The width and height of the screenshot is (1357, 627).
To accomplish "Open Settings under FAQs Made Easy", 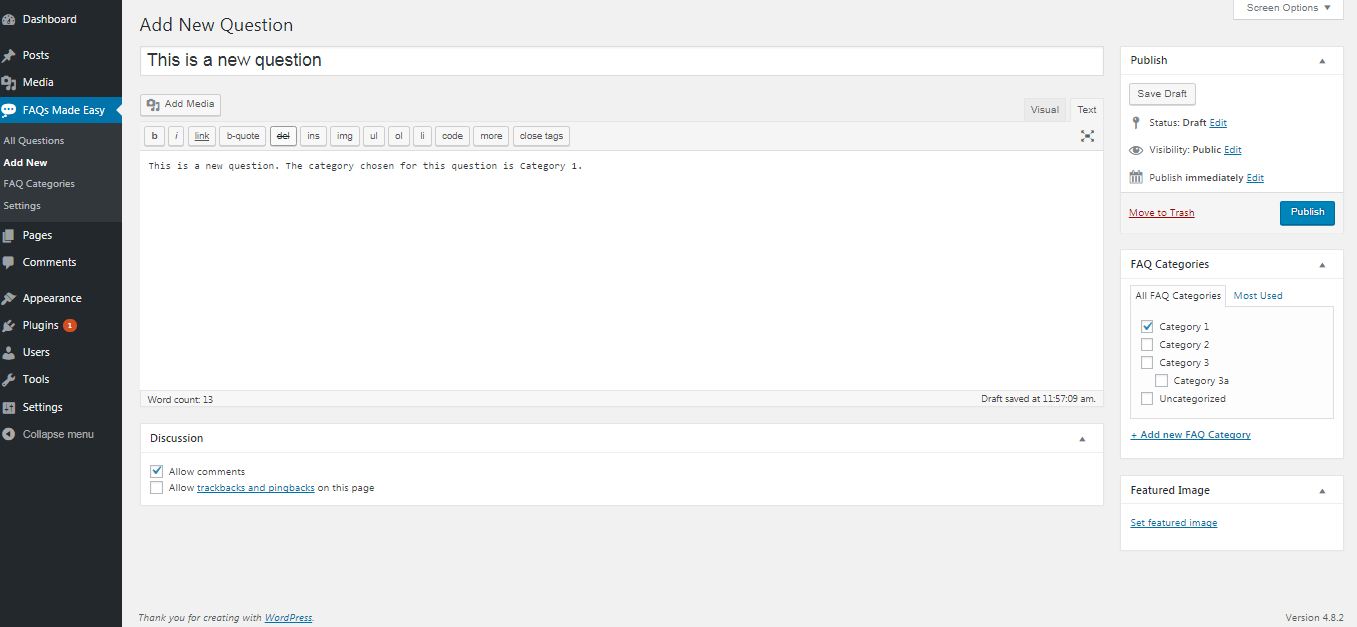I will [22, 206].
